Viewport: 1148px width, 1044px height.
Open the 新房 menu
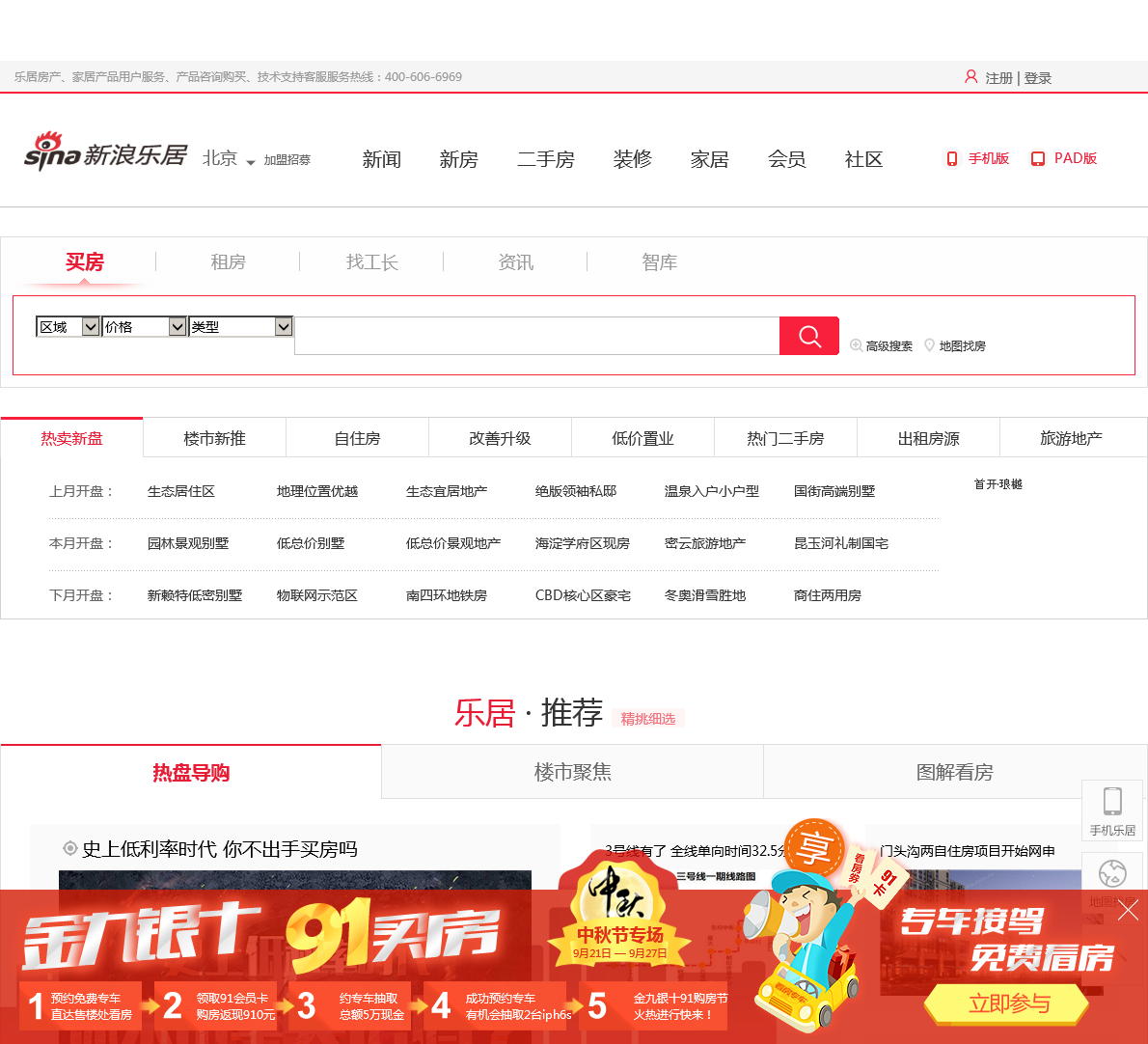click(458, 159)
